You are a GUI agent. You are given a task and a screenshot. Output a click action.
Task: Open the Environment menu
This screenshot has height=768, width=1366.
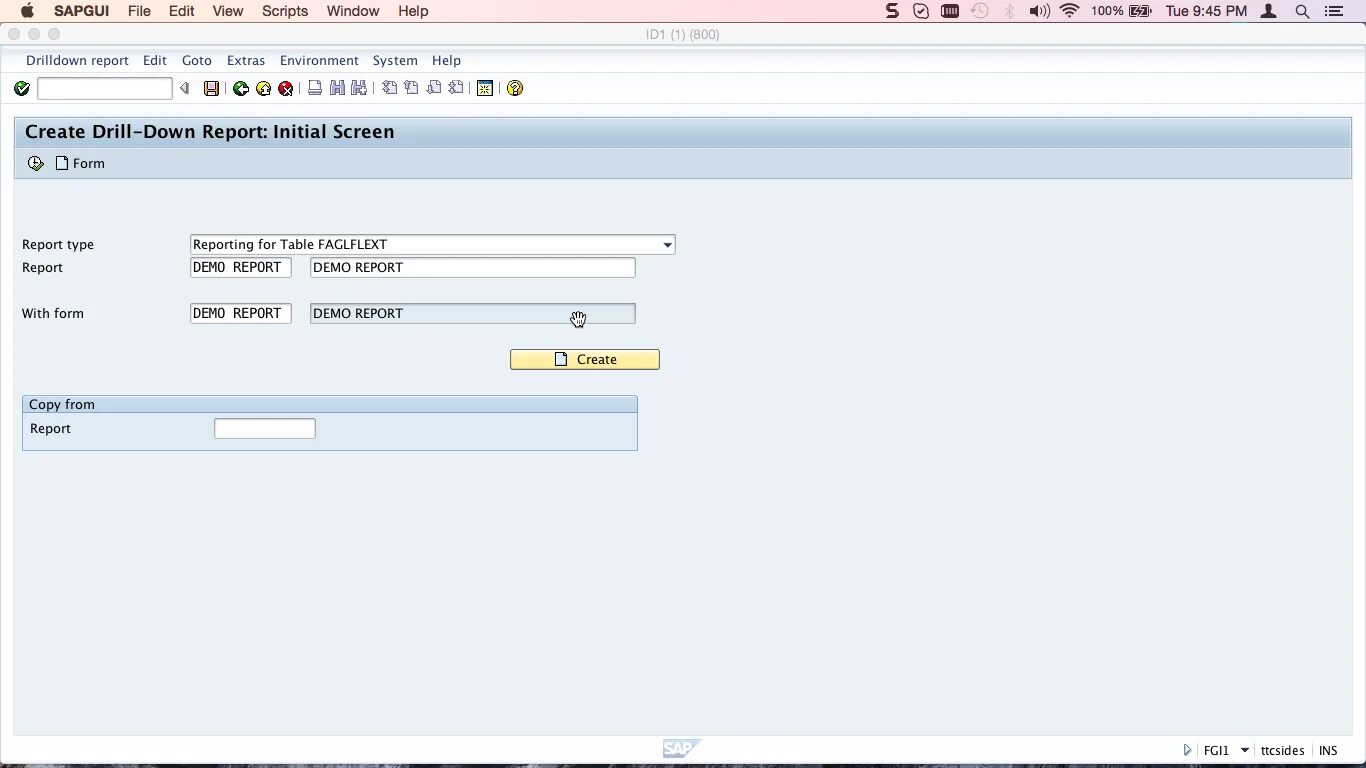319,60
